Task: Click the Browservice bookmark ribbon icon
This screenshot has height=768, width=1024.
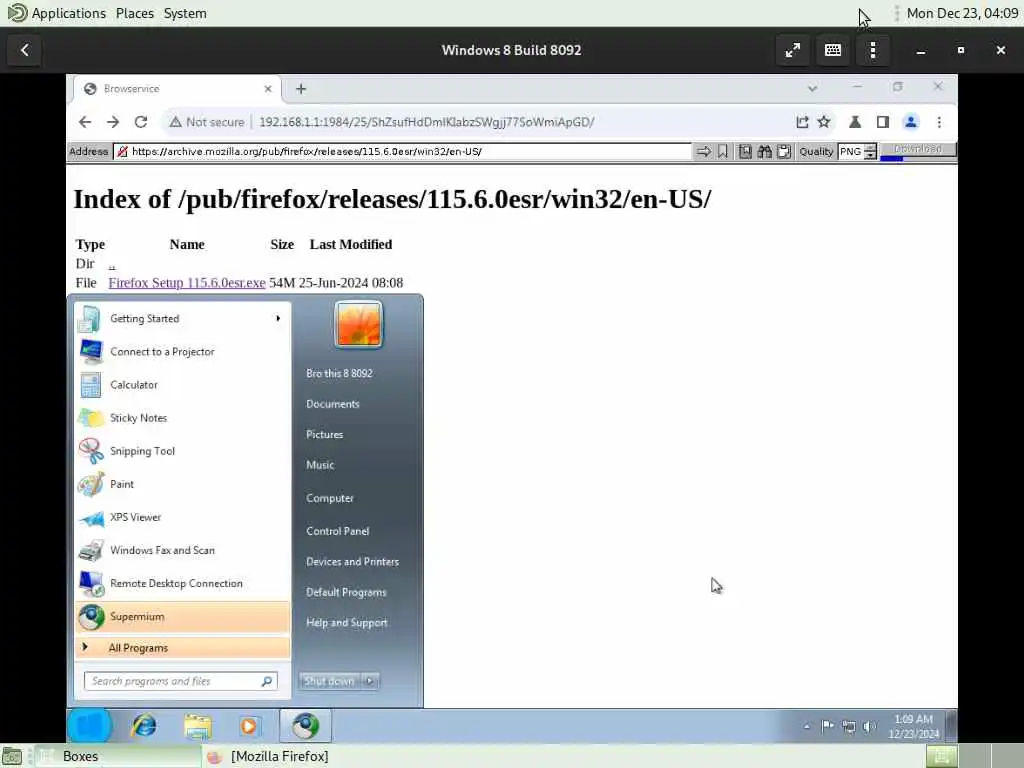Action: [722, 152]
